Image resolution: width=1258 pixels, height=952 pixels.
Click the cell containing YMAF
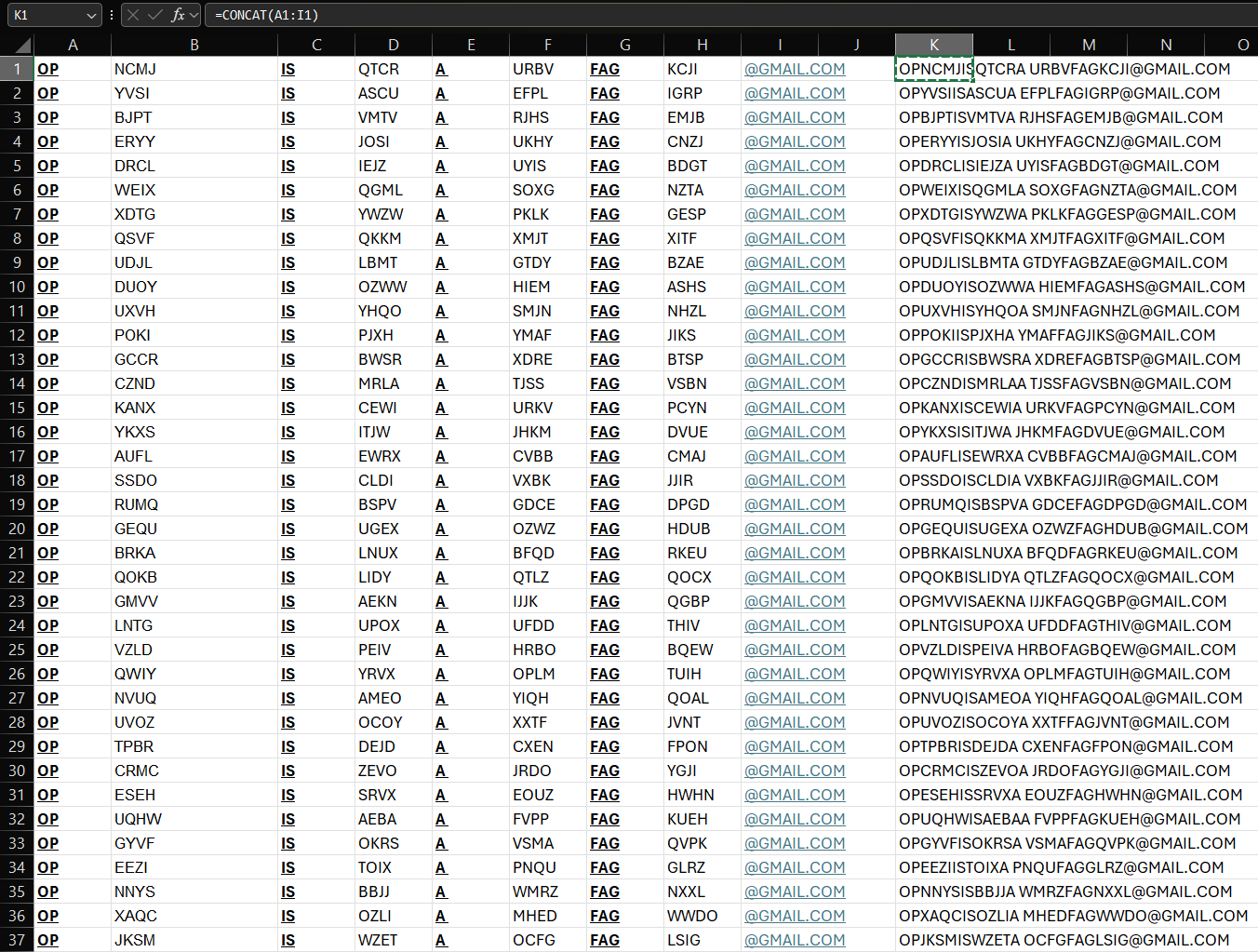(548, 335)
